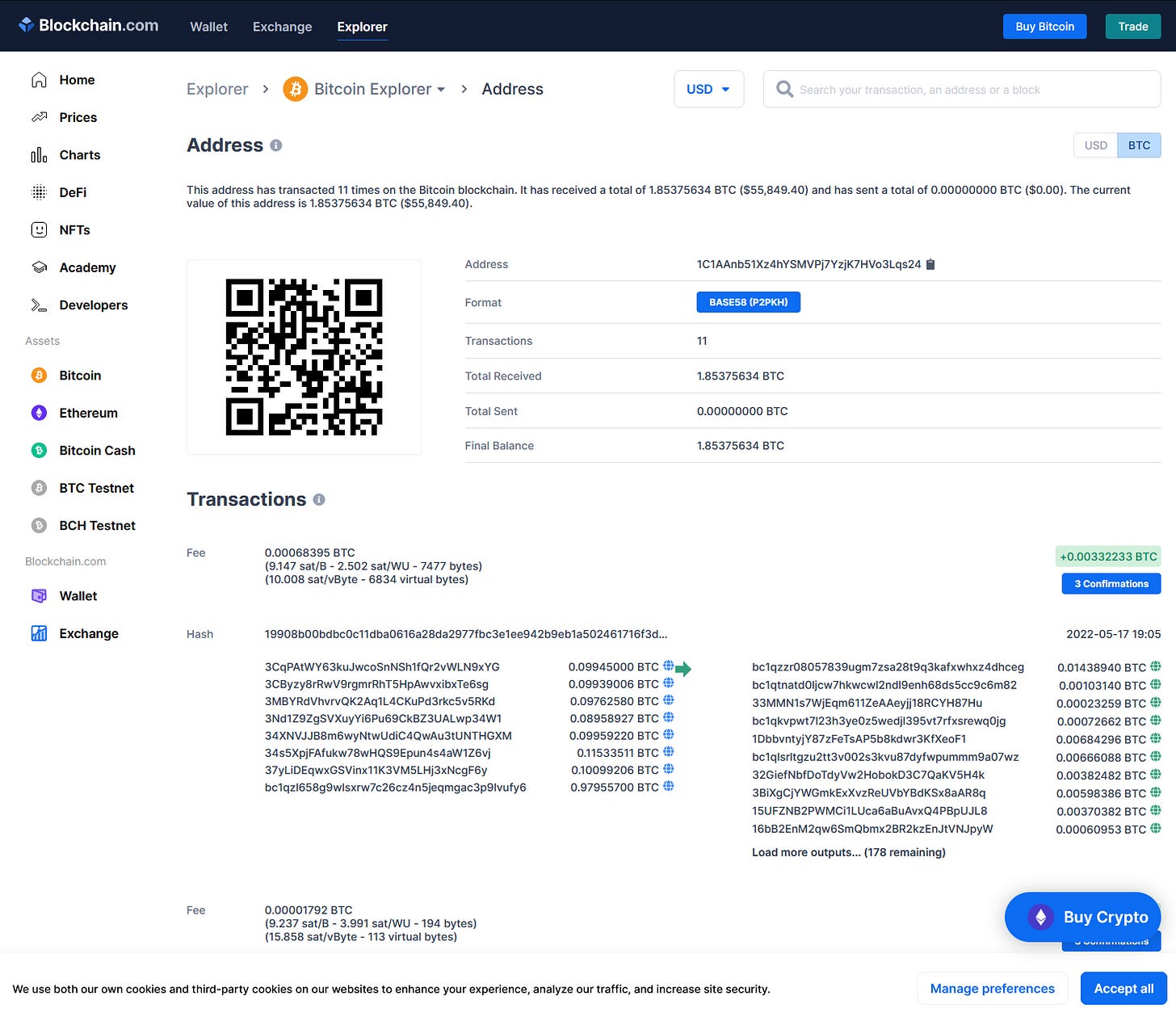Click globe icon beside 0.97955700 BTC input
The height and width of the screenshot is (1021, 1176).
[x=668, y=786]
